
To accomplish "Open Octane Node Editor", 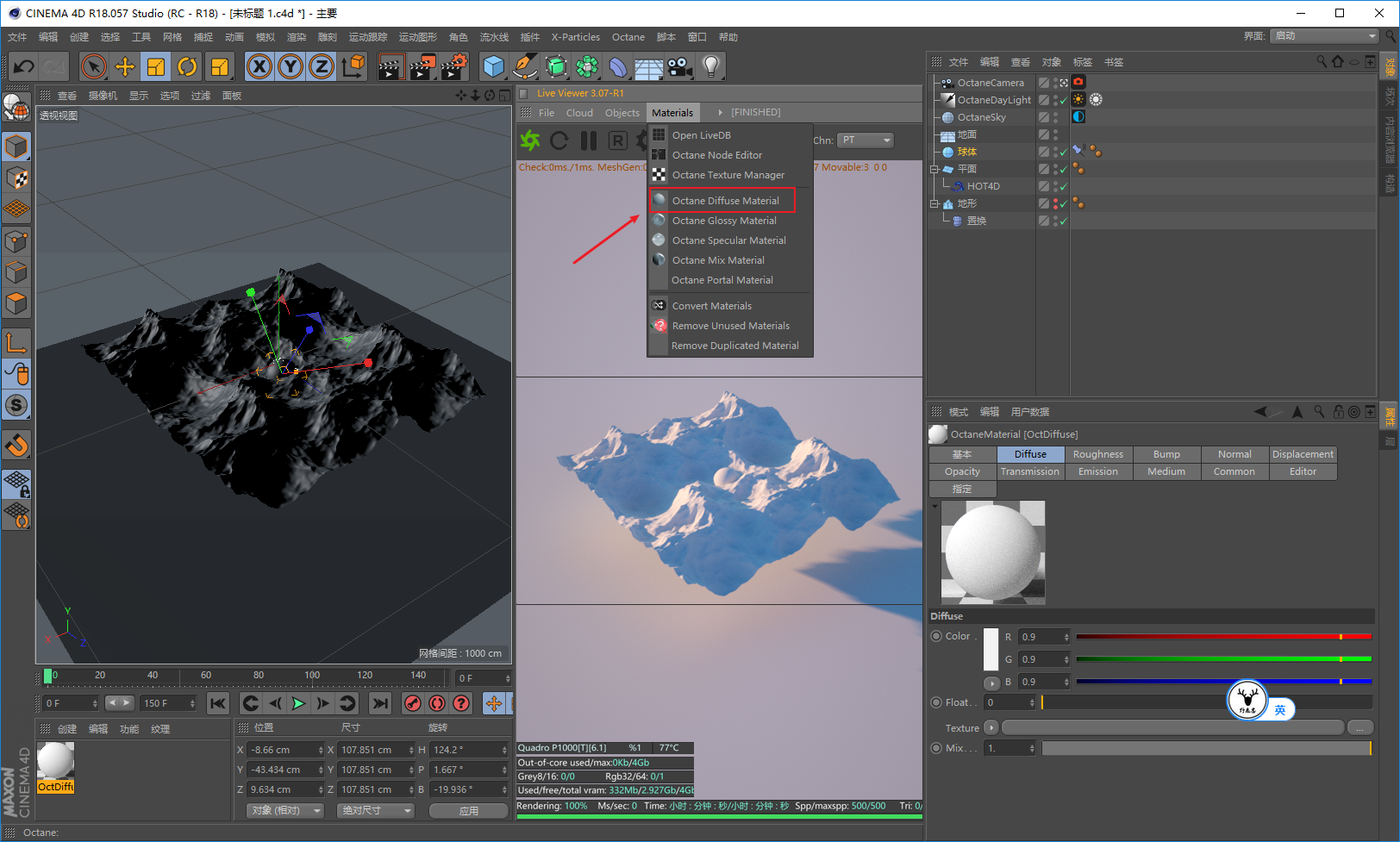I will click(x=717, y=155).
